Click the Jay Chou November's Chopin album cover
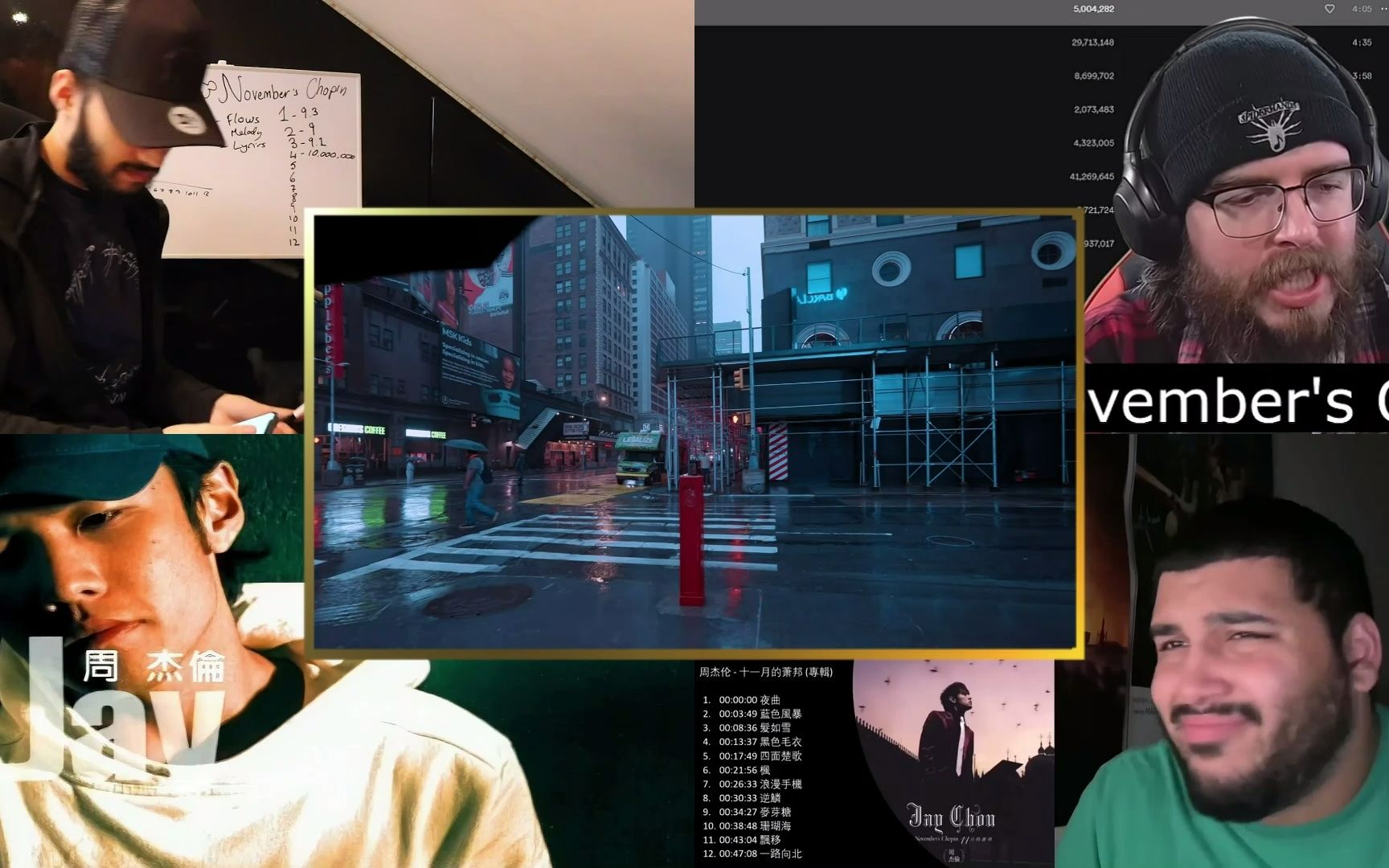Screen dimensions: 1389x868 953,764
